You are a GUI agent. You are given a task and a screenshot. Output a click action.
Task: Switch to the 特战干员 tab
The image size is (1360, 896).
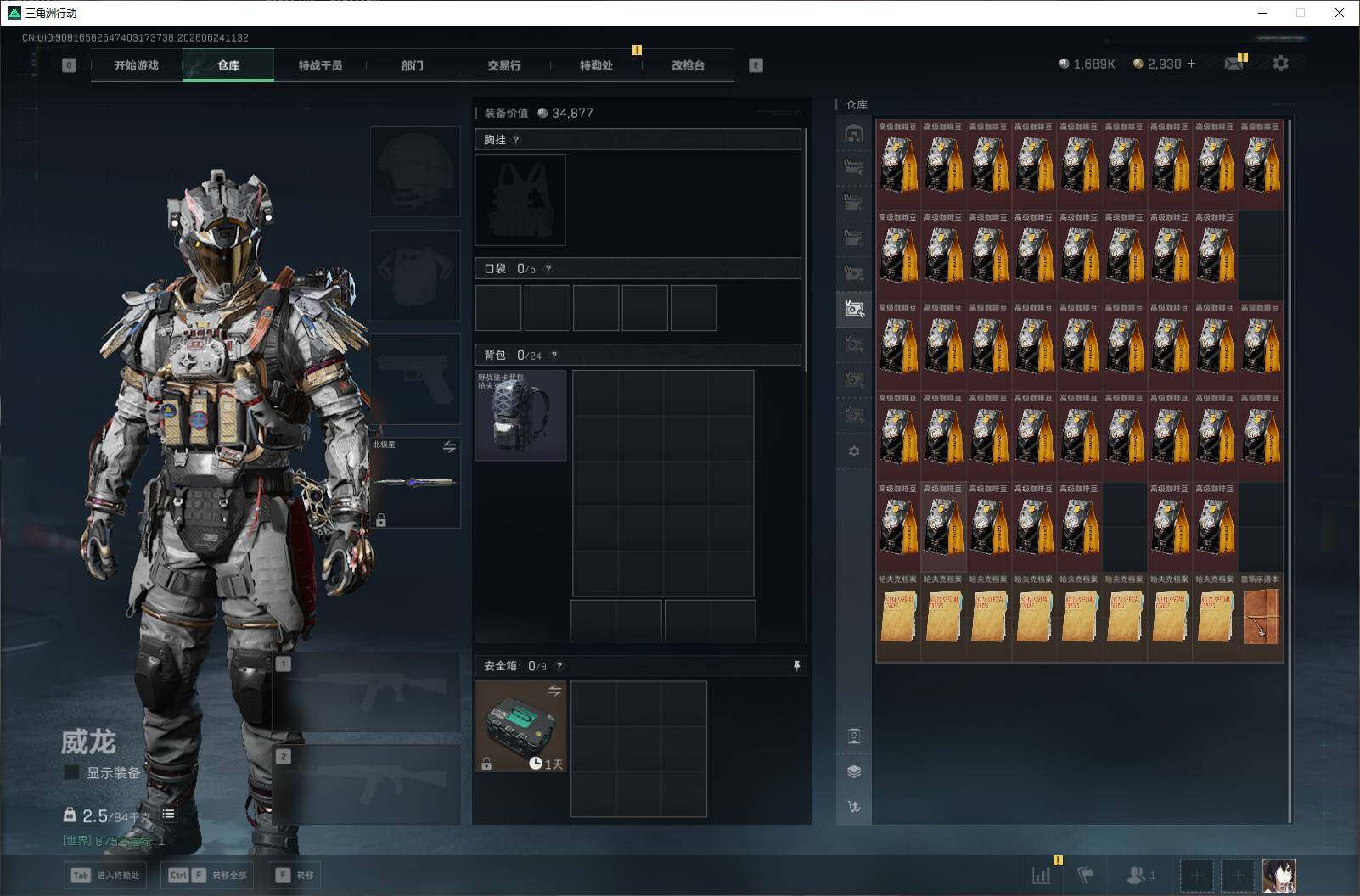pyautogui.click(x=320, y=65)
